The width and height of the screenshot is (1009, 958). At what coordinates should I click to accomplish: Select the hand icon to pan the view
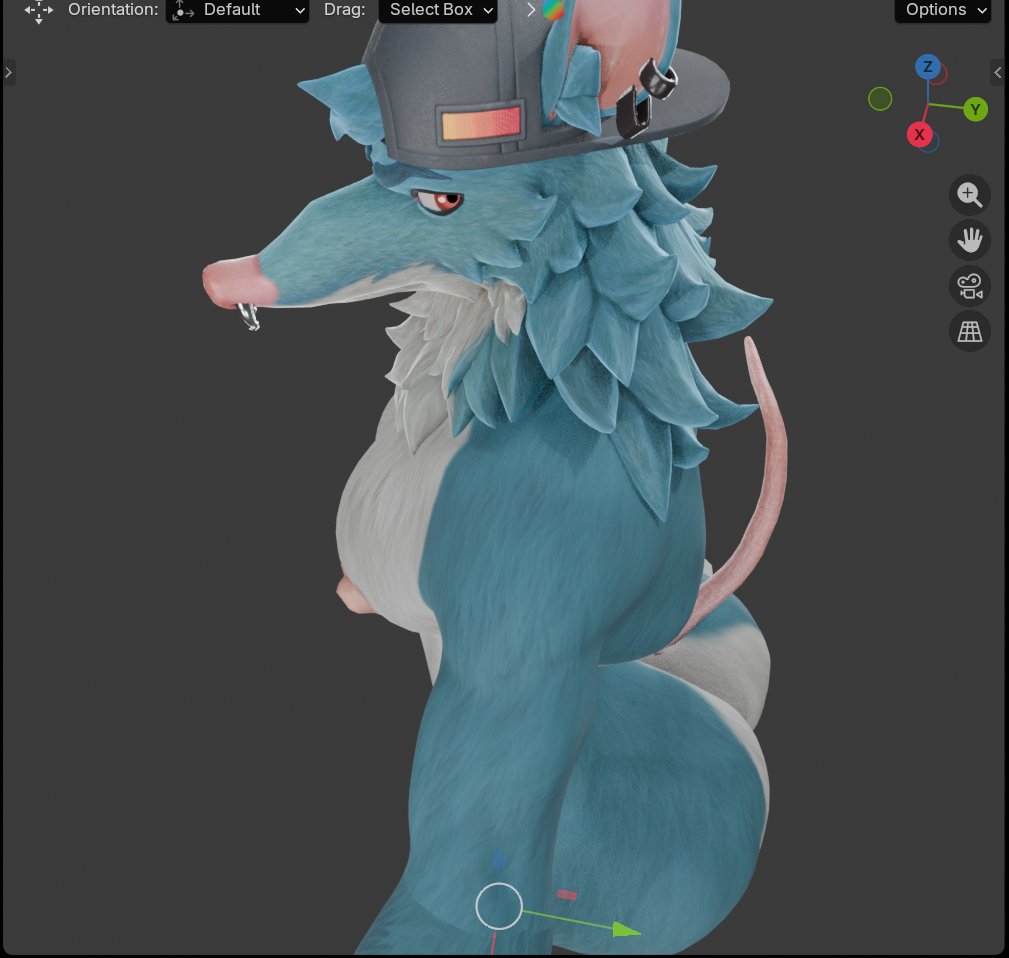pyautogui.click(x=968, y=240)
